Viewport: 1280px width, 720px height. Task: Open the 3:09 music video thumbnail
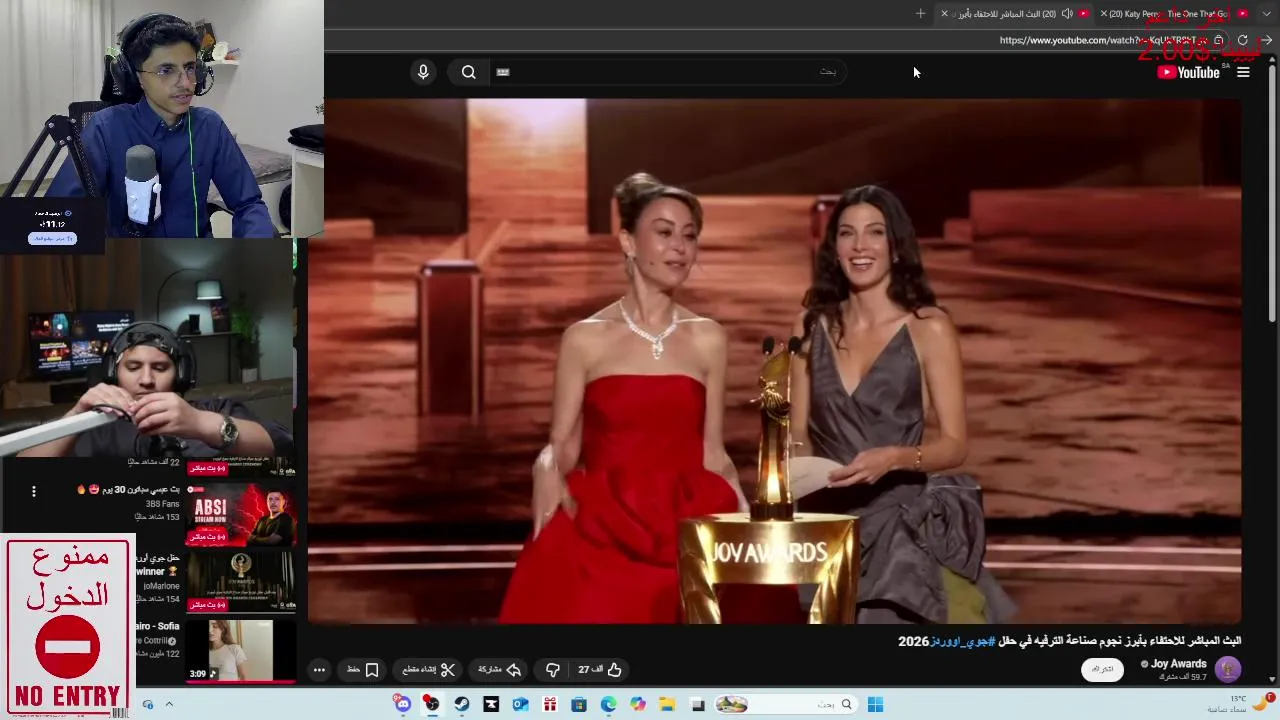[241, 650]
